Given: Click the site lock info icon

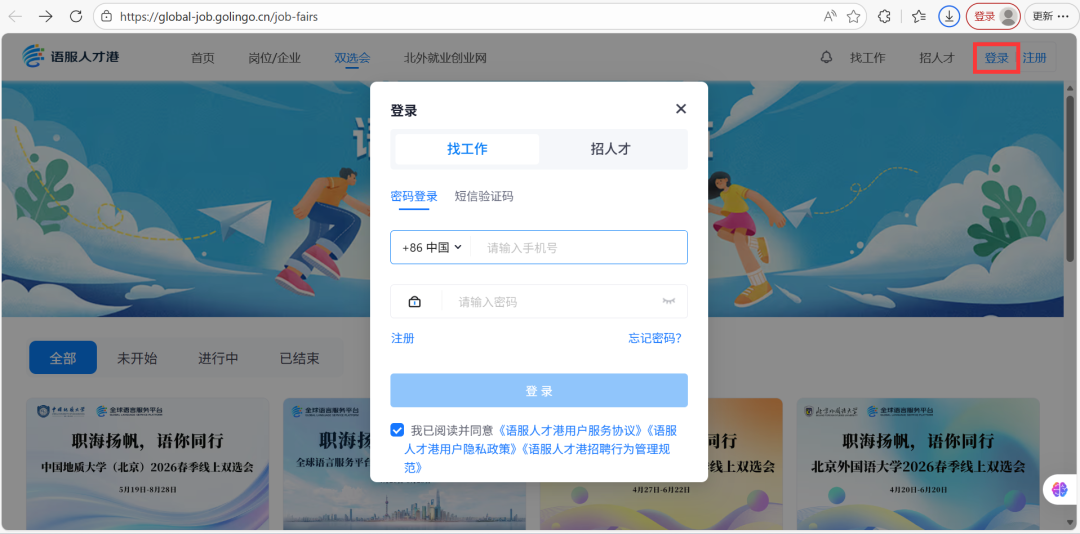Looking at the screenshot, I should pyautogui.click(x=106, y=17).
